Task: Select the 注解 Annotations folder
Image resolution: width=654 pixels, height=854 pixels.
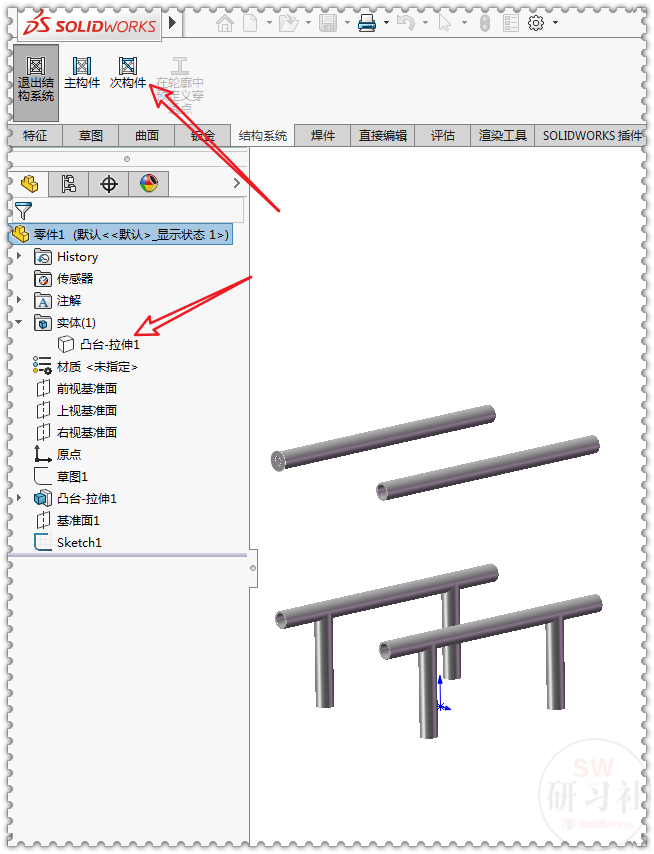Action: 58,301
